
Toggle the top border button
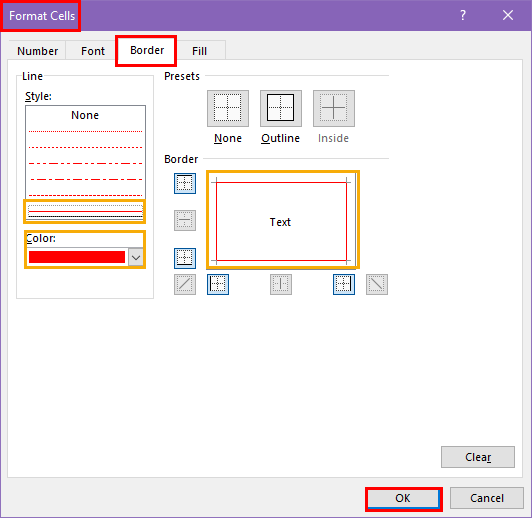pos(185,183)
